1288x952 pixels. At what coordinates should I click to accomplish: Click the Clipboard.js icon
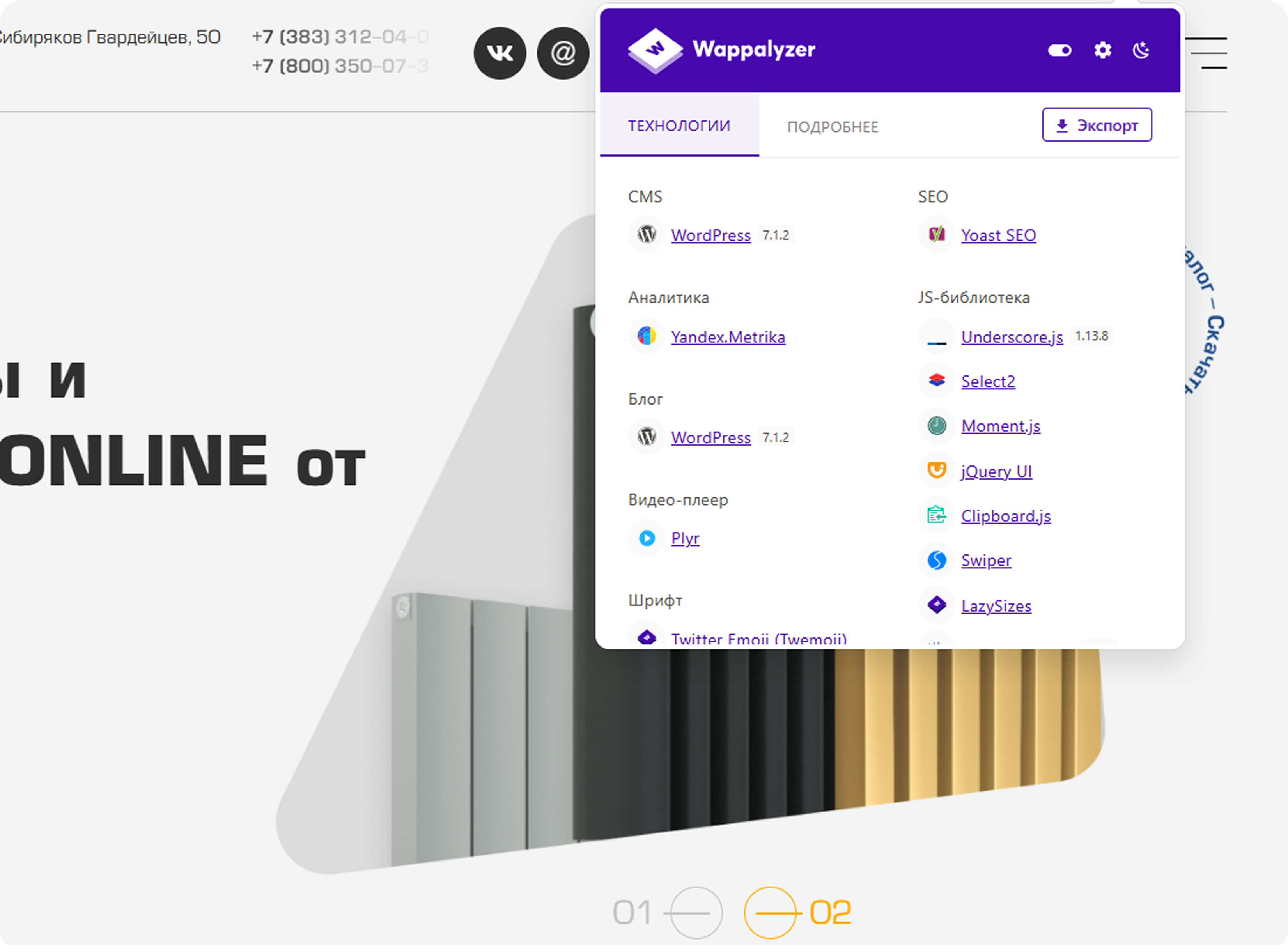pos(937,515)
